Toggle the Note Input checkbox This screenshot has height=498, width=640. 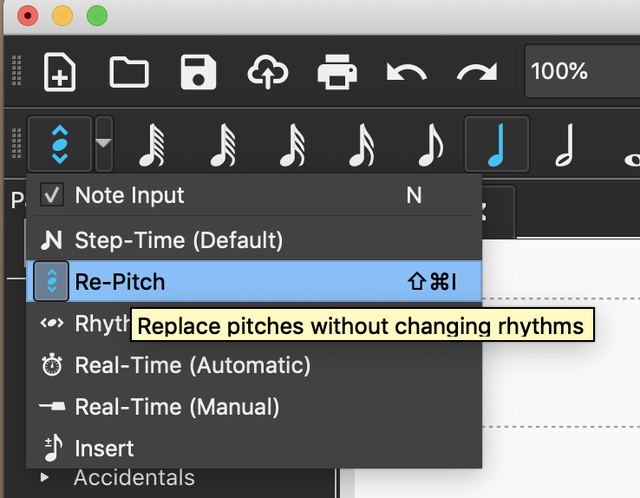coord(52,195)
